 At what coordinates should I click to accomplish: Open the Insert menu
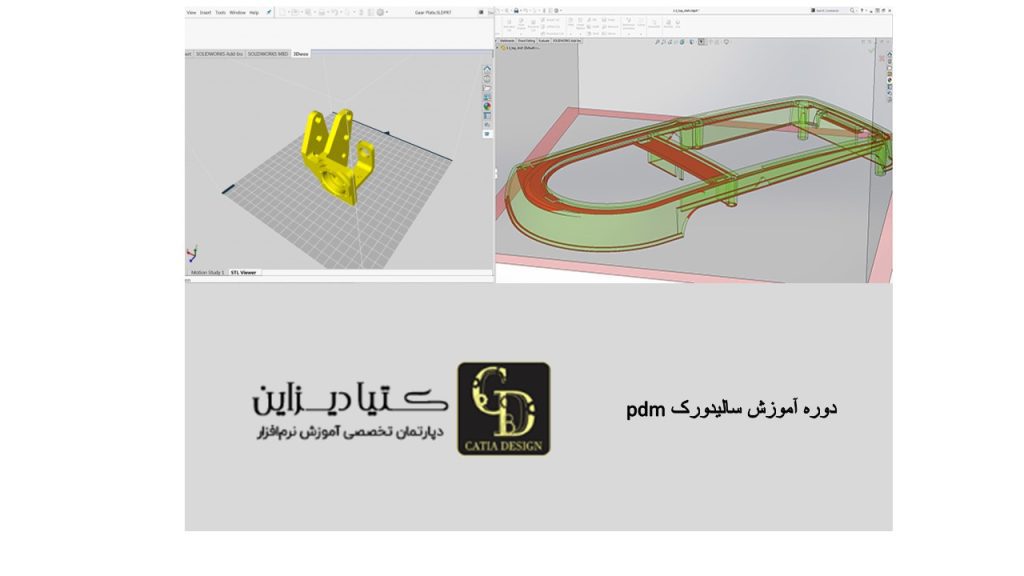tap(205, 12)
